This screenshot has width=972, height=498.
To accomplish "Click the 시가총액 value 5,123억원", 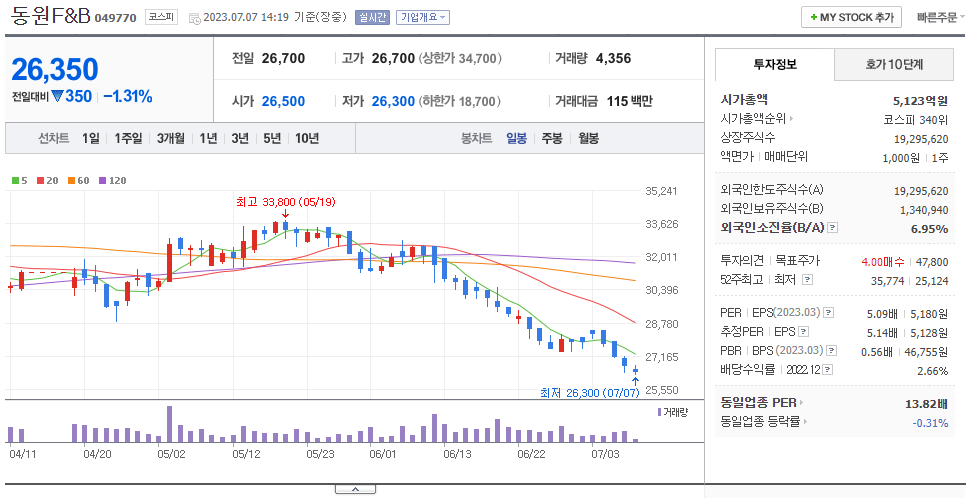I will click(921, 100).
